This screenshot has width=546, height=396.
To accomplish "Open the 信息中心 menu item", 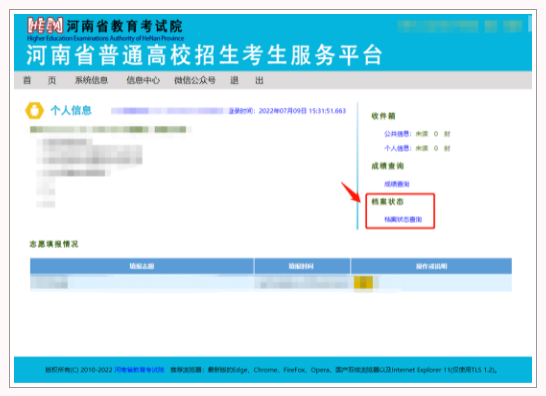I will pos(143,80).
